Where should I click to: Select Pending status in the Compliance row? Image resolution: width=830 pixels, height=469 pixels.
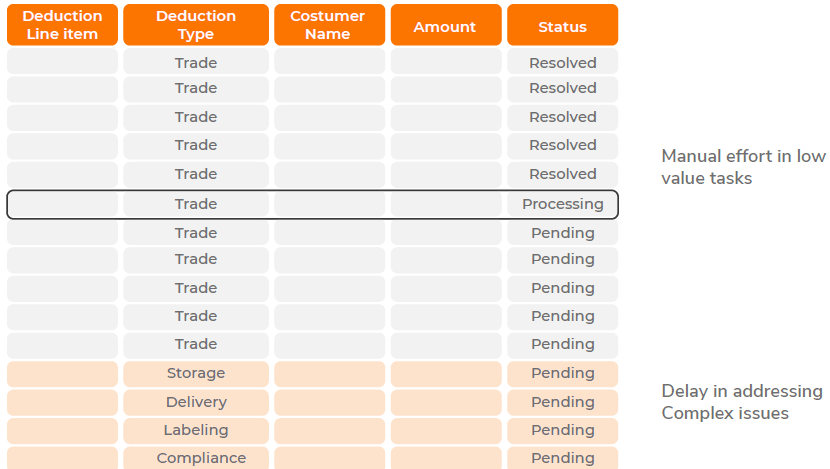pos(562,458)
